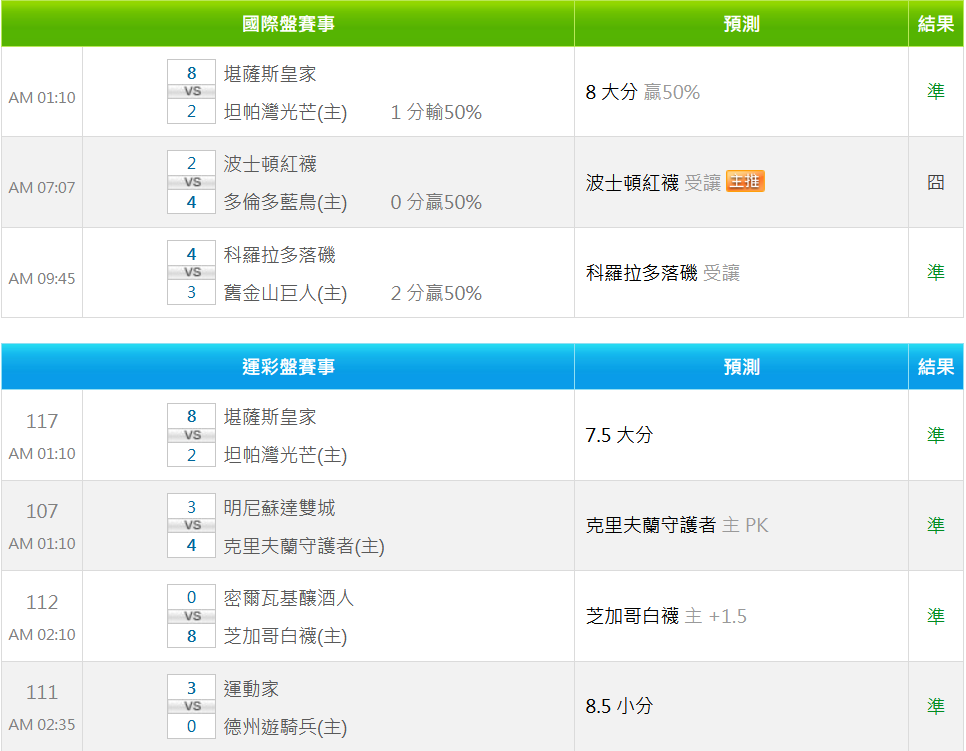
Task: Click AM 09:45 game time
Action: click(42, 278)
